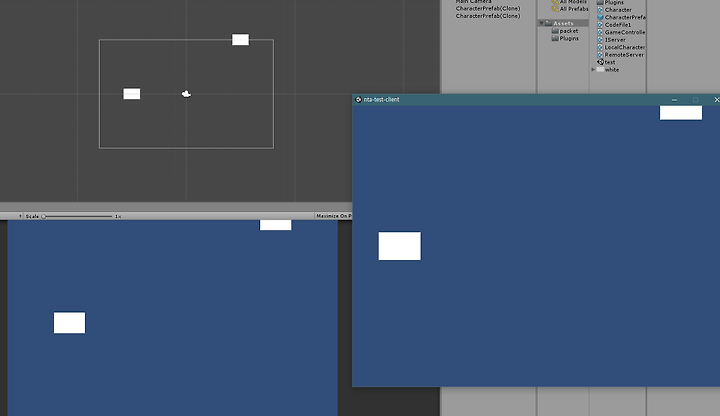Select white character on camera frame top edge

[240, 39]
